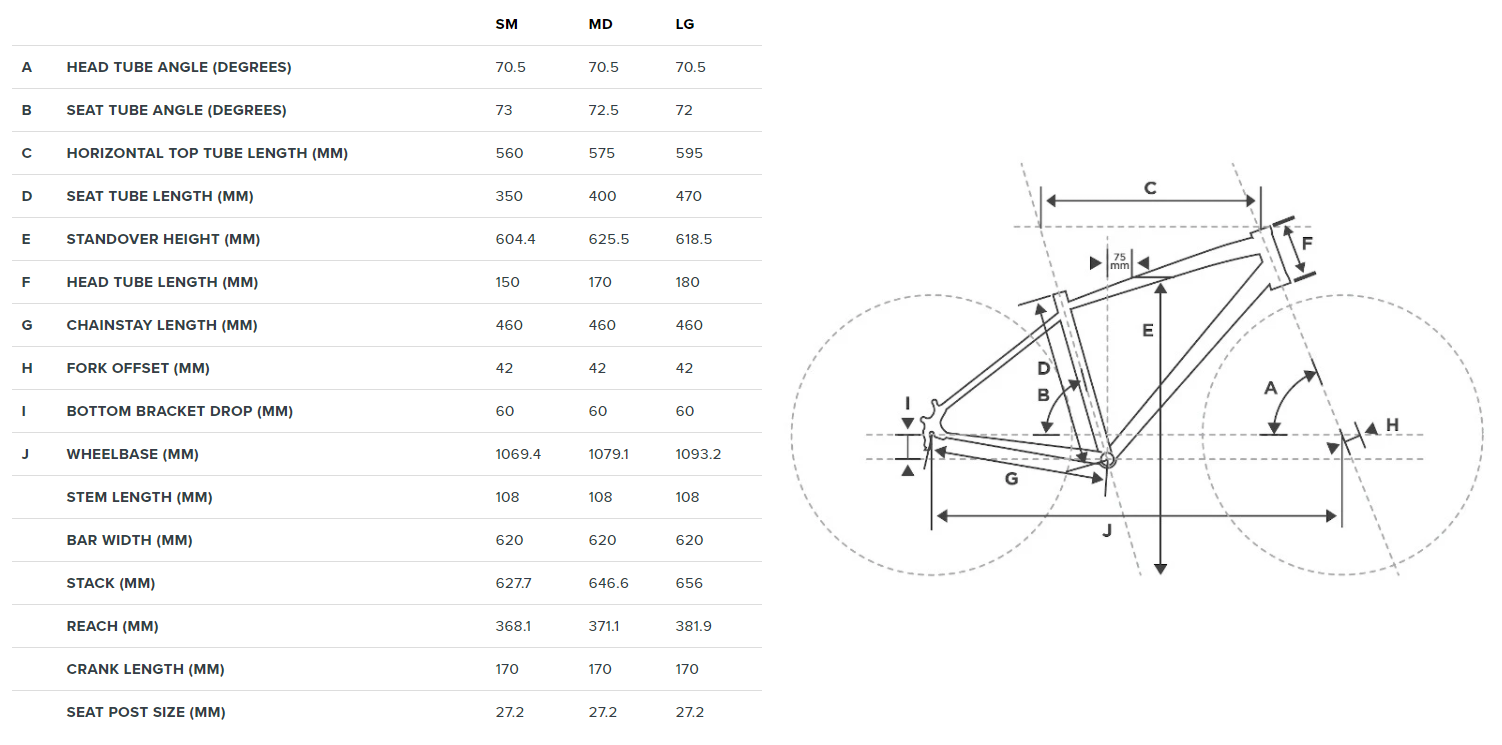
Task: Click the Head Tube Angle row label
Action: tap(179, 67)
